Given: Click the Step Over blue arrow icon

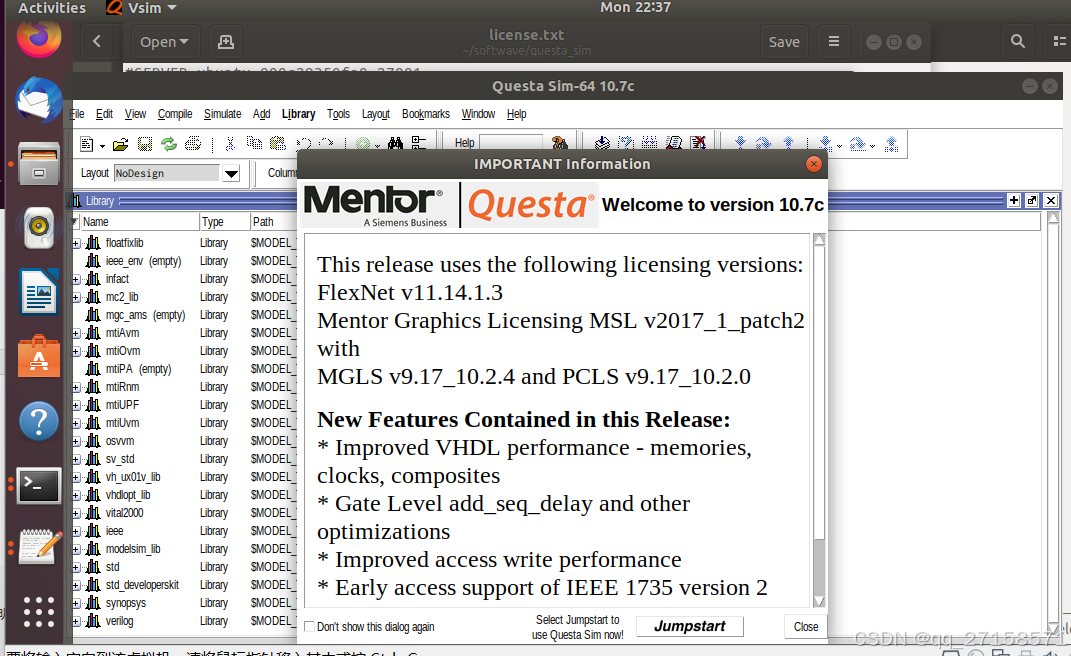Looking at the screenshot, I should pos(764,143).
